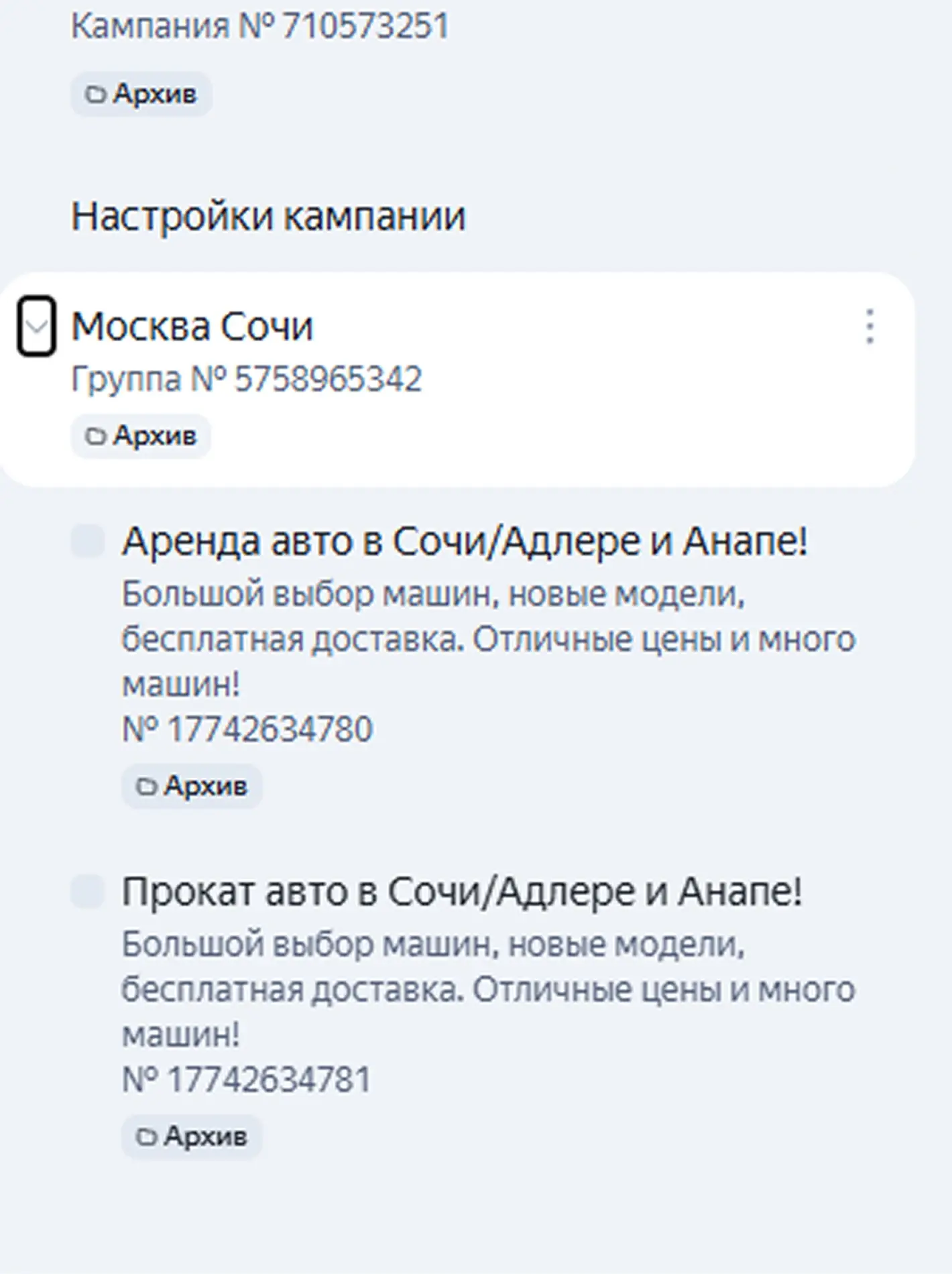Click ad number 17742634780
The height and width of the screenshot is (1274, 952).
pos(247,730)
